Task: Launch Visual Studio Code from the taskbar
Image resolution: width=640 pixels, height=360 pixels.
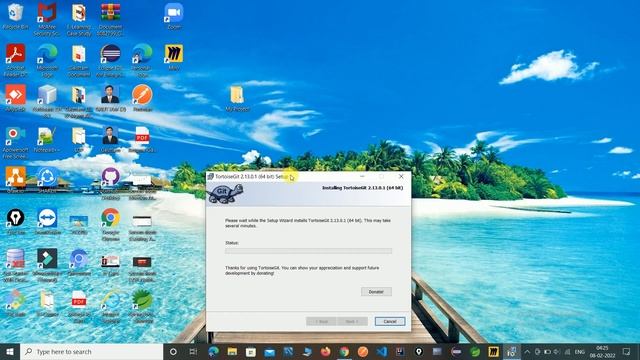Action: 382,351
